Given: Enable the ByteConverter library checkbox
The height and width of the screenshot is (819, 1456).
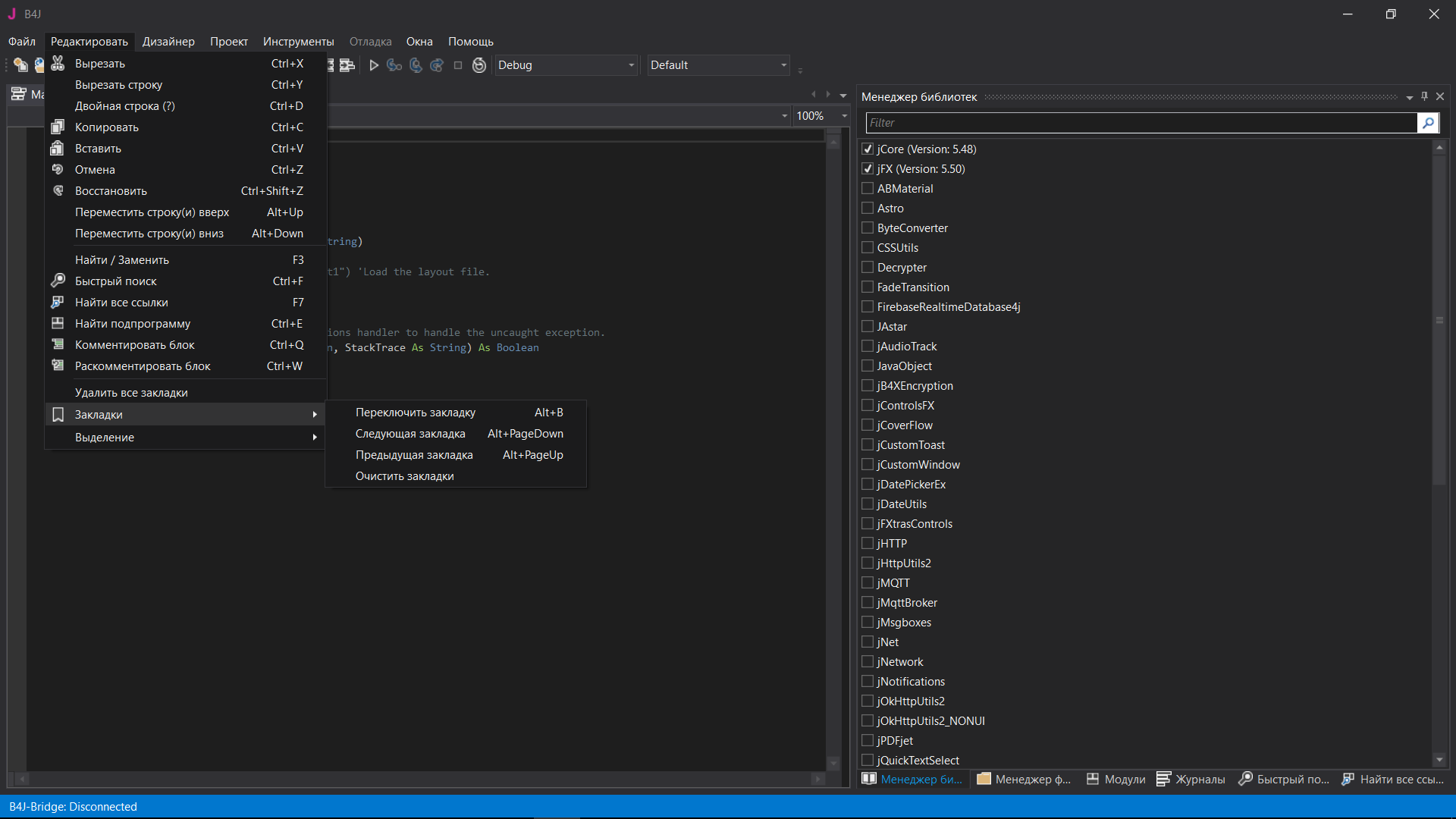Looking at the screenshot, I should (868, 228).
